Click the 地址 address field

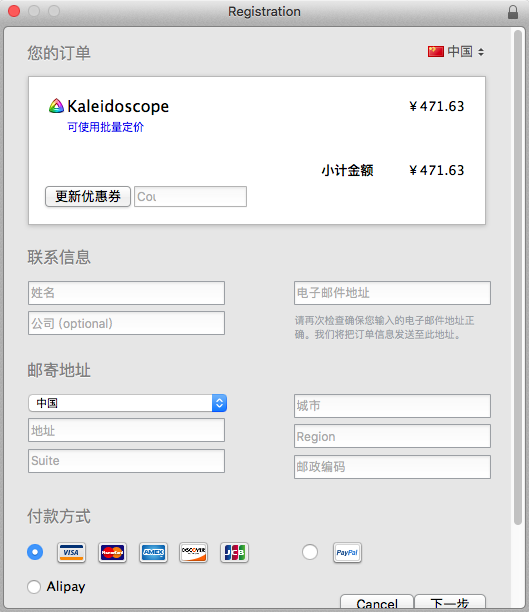pos(126,430)
